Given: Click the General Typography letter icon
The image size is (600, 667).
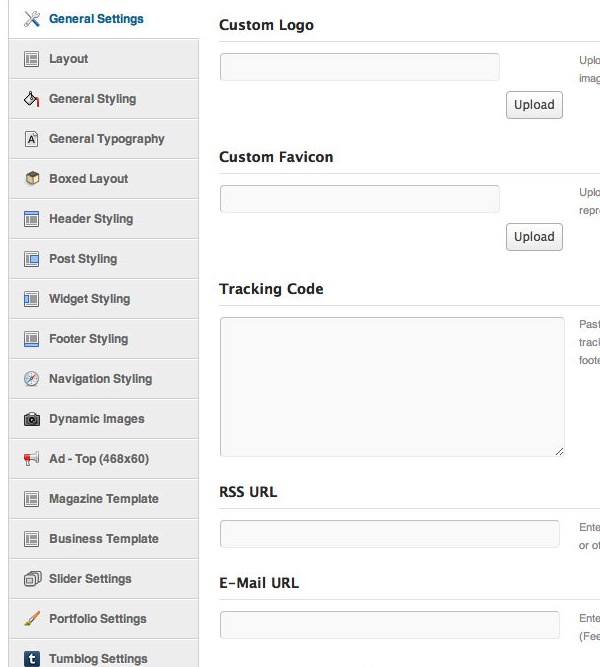Looking at the screenshot, I should [31, 139].
